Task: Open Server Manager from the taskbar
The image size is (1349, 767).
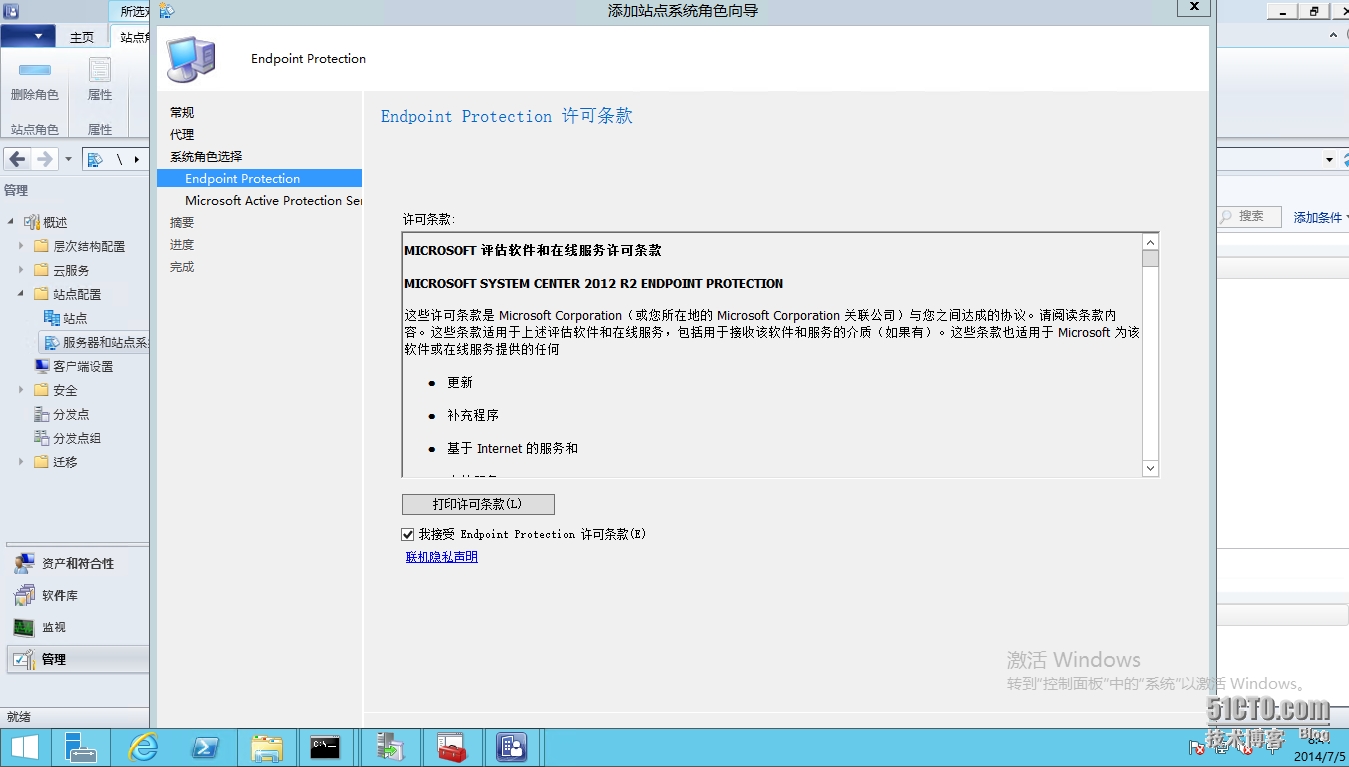Action: [x=80, y=747]
